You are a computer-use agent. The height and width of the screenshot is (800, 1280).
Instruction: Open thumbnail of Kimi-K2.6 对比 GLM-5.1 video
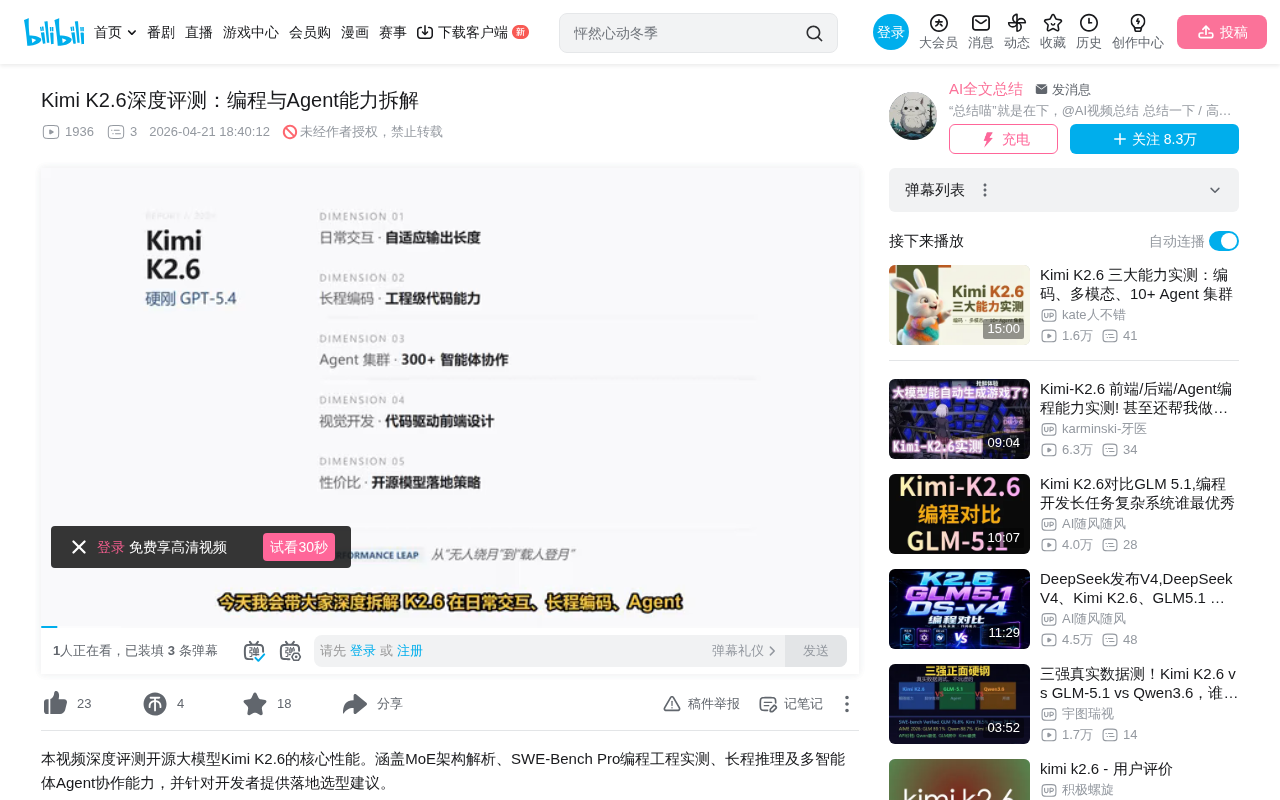point(959,514)
